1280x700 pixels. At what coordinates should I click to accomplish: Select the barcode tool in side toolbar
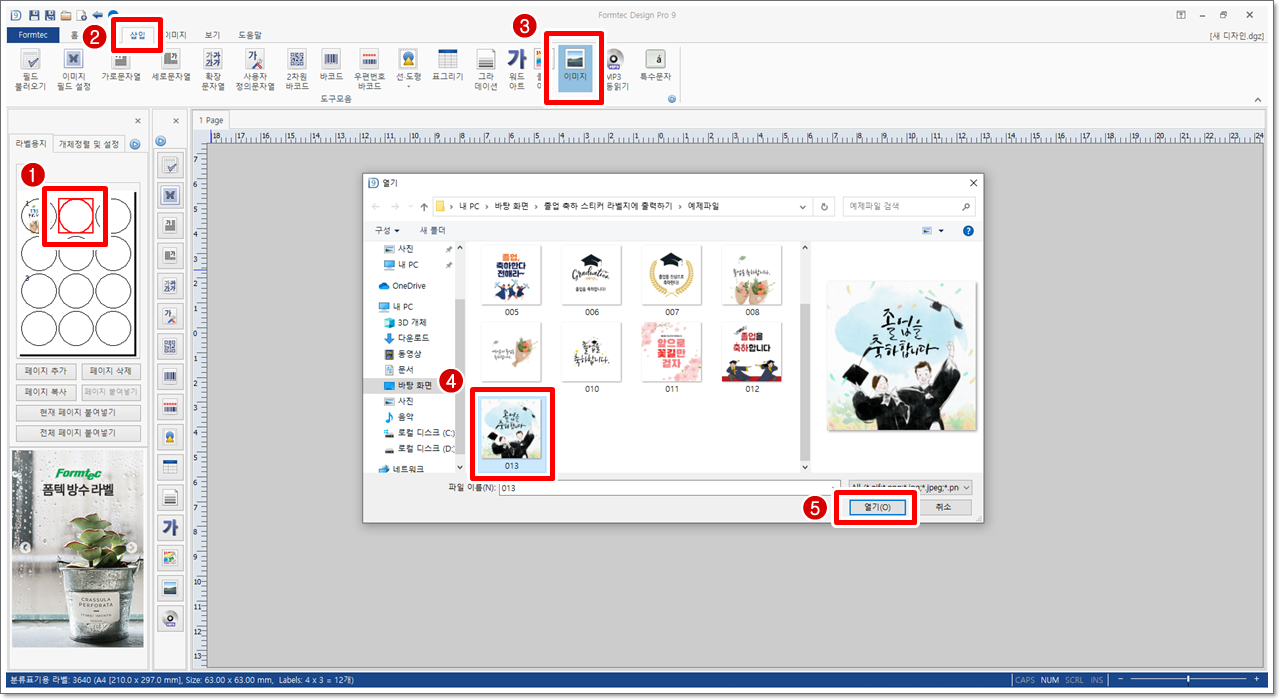pos(170,377)
